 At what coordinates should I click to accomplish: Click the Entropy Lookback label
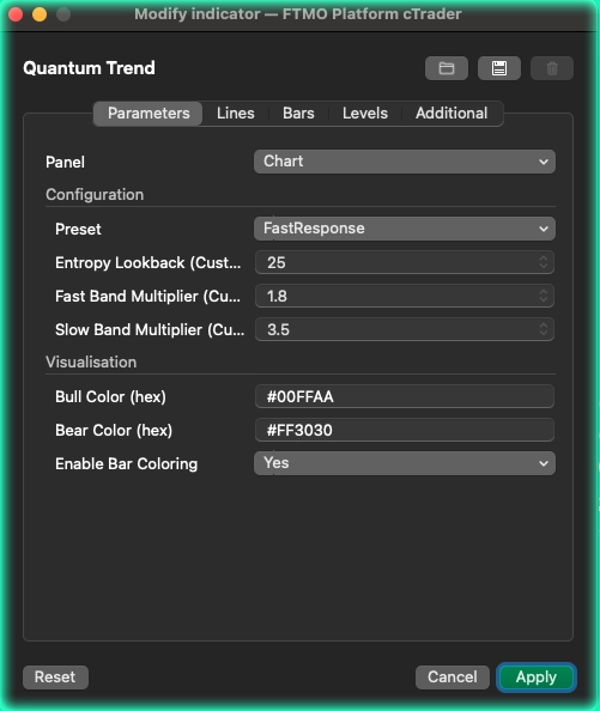coord(148,263)
